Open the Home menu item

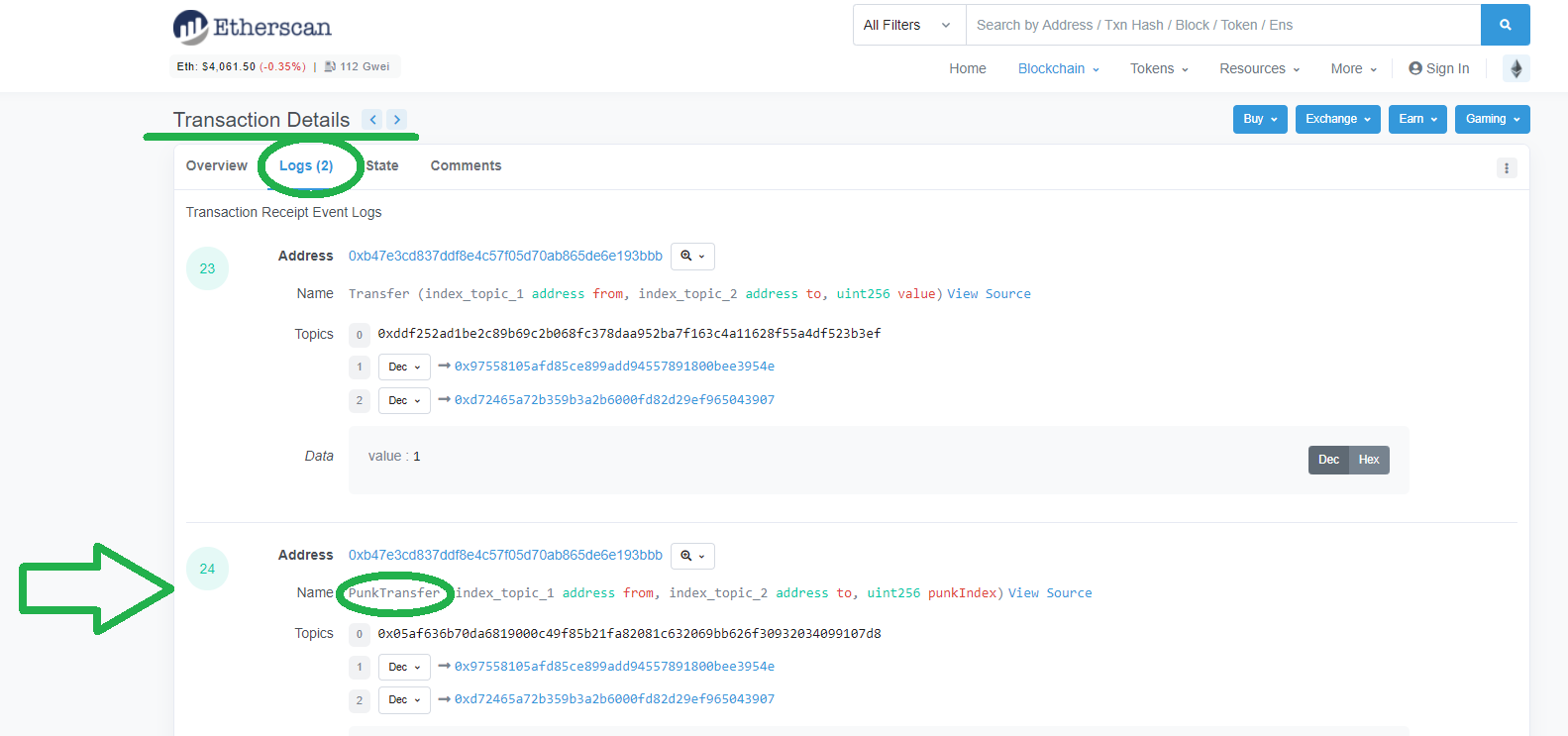[968, 68]
